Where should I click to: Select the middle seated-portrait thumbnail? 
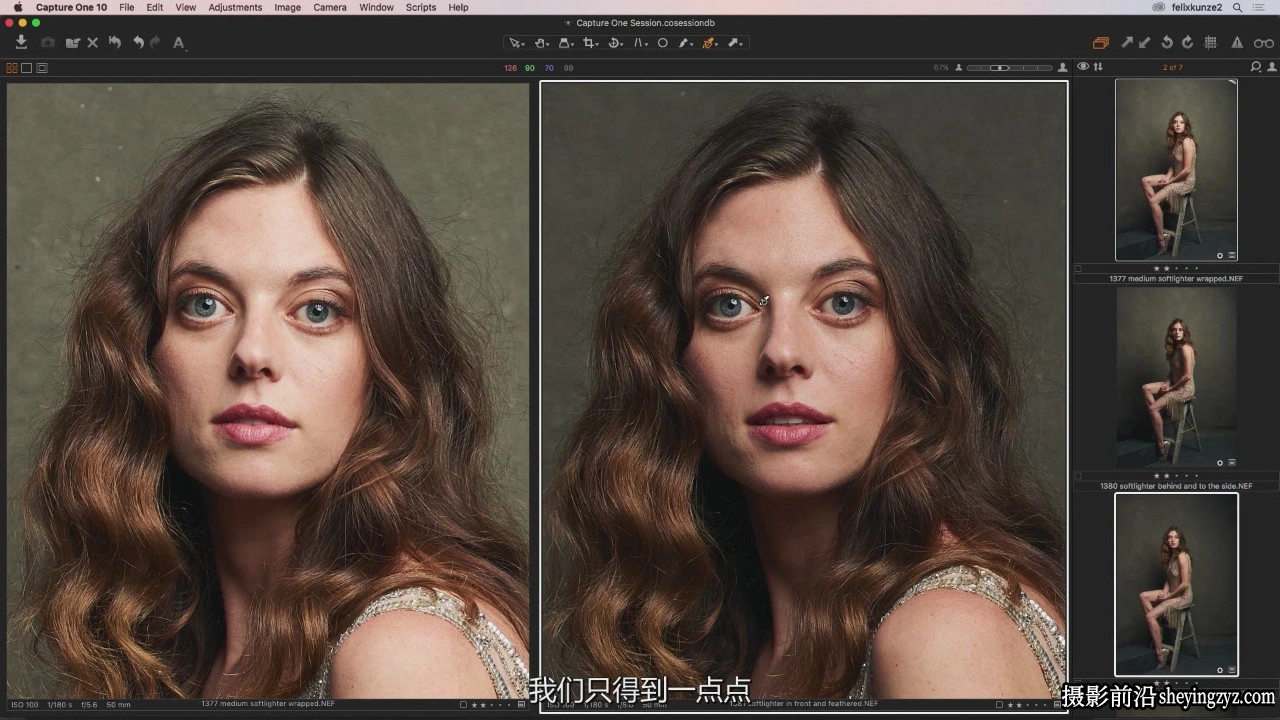pyautogui.click(x=1176, y=378)
